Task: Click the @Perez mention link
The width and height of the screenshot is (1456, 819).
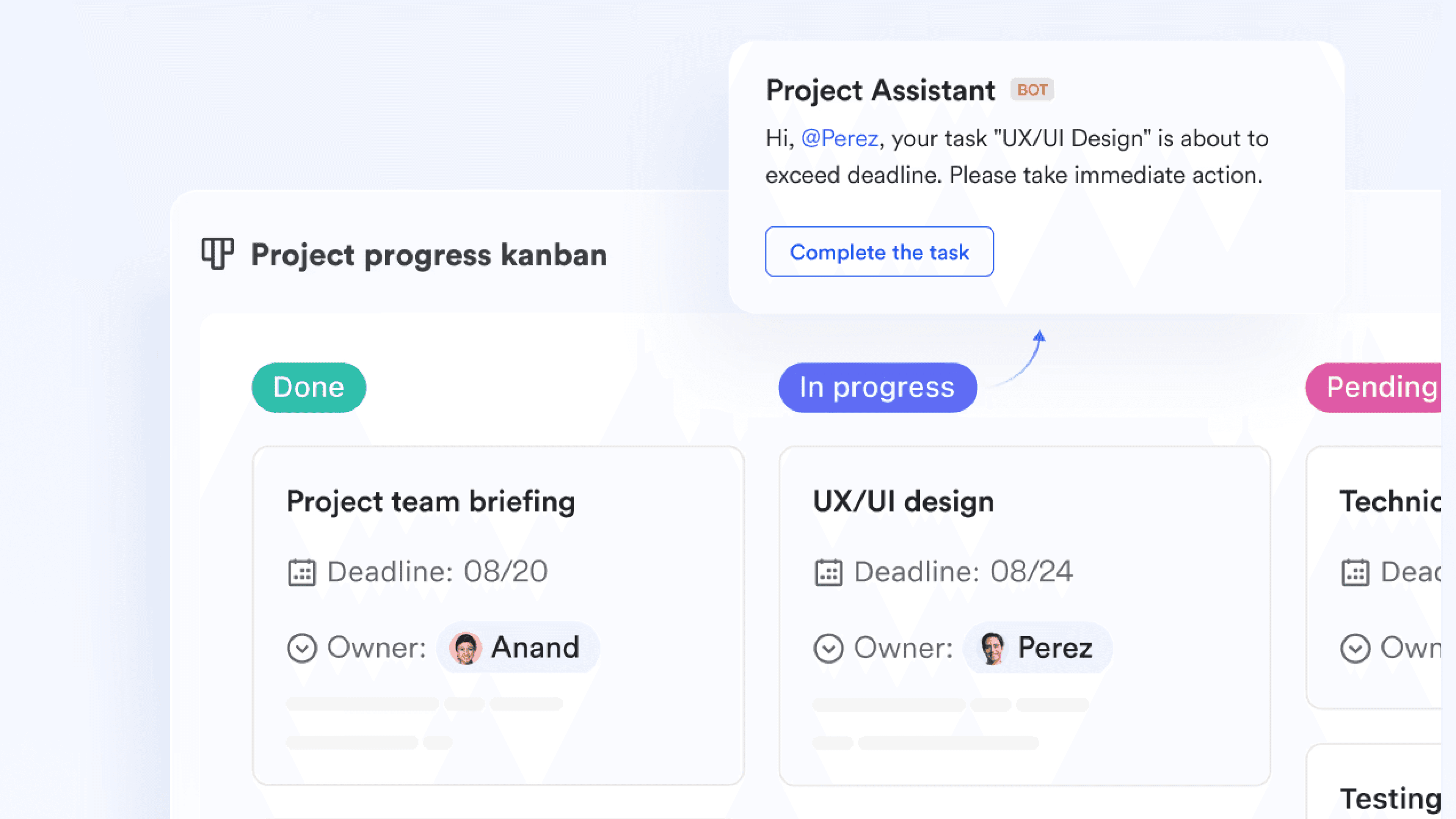Action: click(x=840, y=138)
